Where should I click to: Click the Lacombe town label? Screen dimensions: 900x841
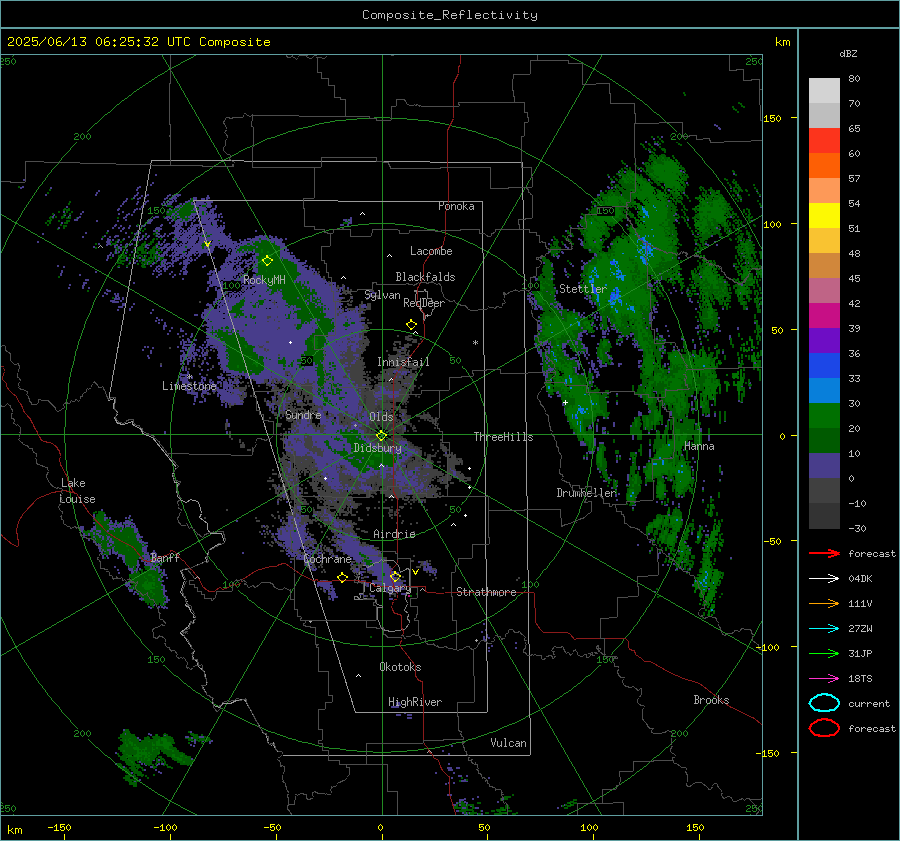[431, 251]
